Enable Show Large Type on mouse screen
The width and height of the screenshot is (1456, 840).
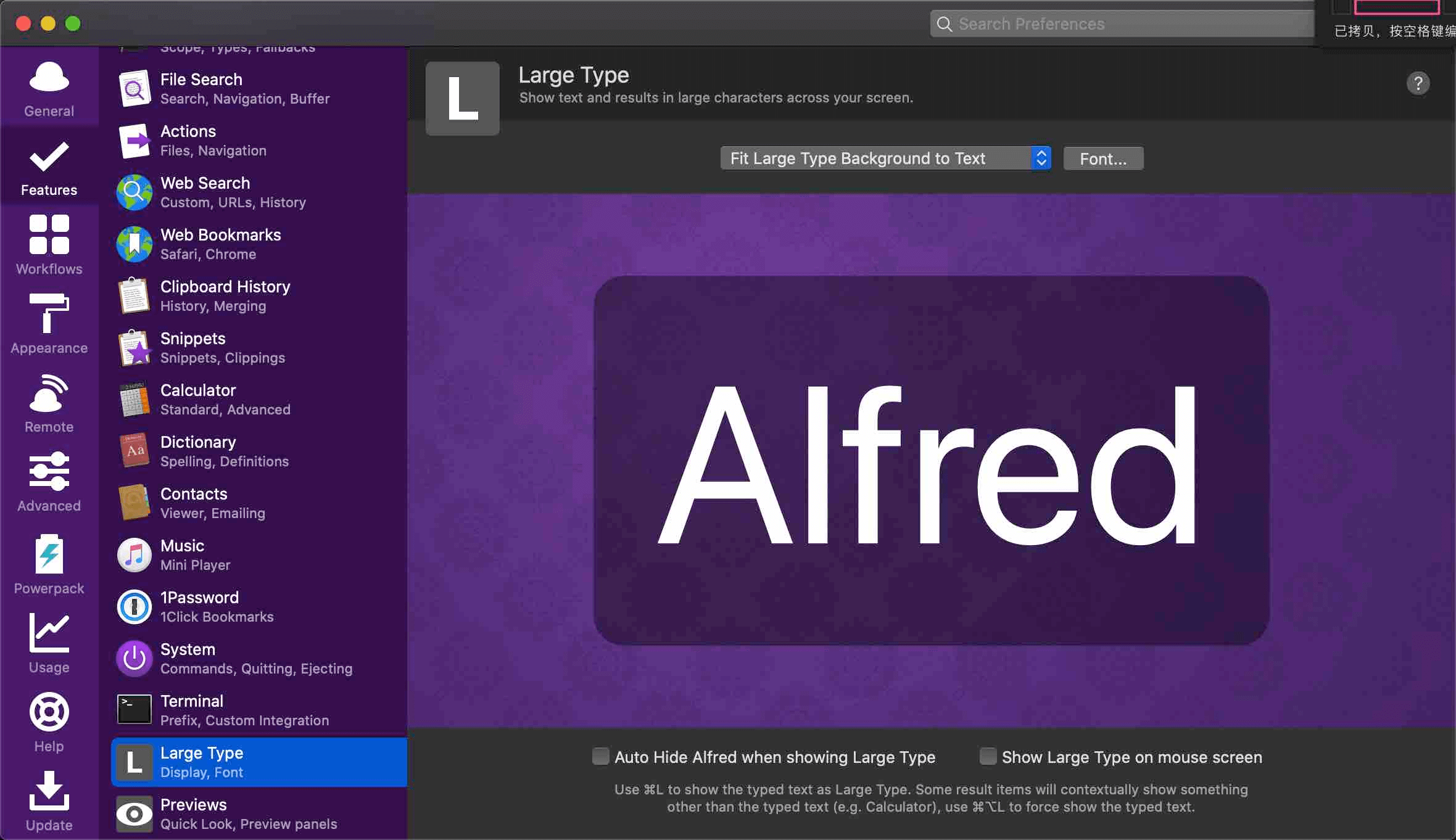[x=988, y=757]
